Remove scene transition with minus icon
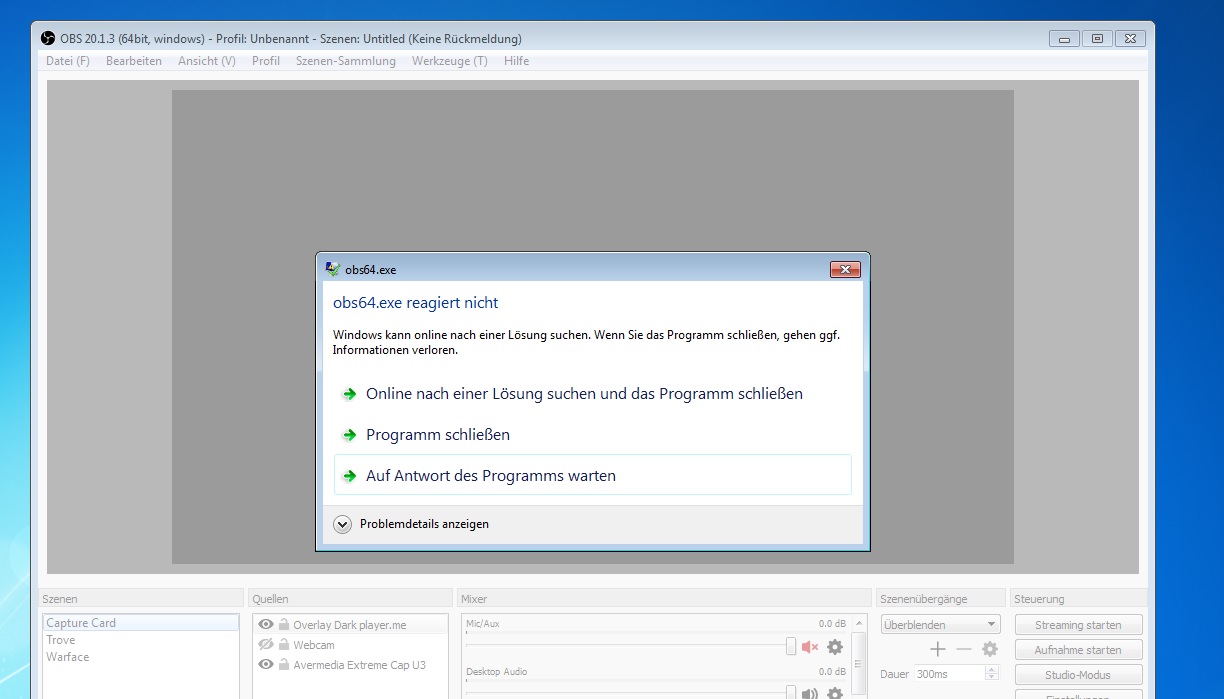Image resolution: width=1224 pixels, height=699 pixels. tap(964, 649)
